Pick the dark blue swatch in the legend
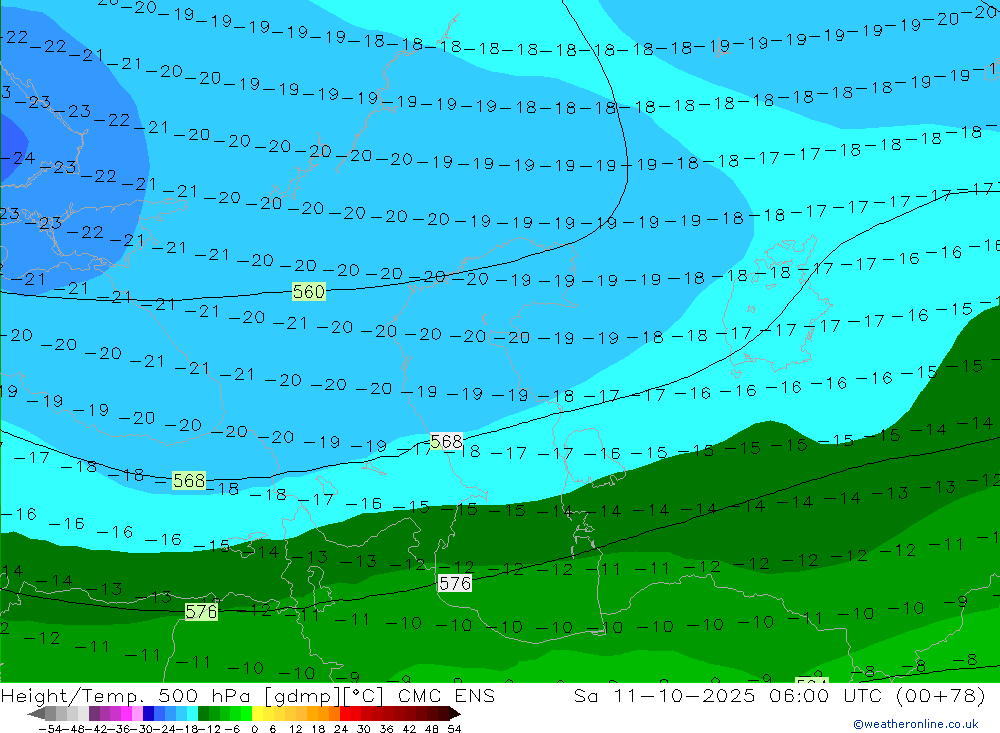Screen dimensions: 1000x733 point(148,713)
